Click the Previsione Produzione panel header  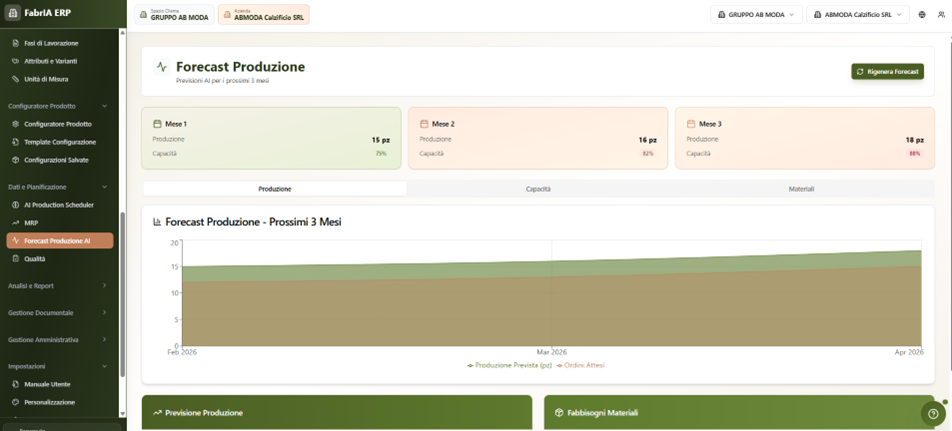click(x=337, y=413)
